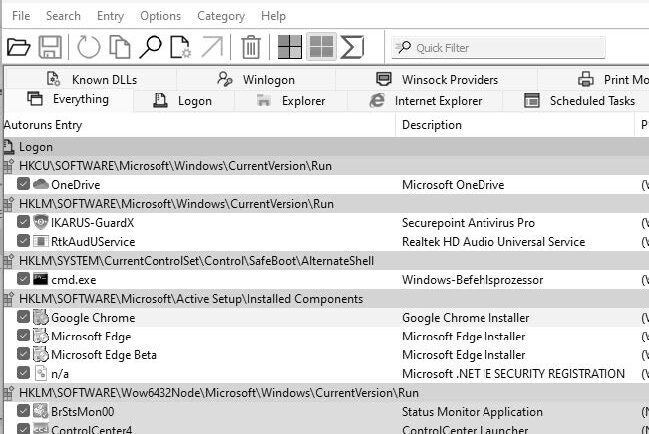Click the Microsoft Edge Beta installer icon
649x434 pixels.
tap(41, 354)
